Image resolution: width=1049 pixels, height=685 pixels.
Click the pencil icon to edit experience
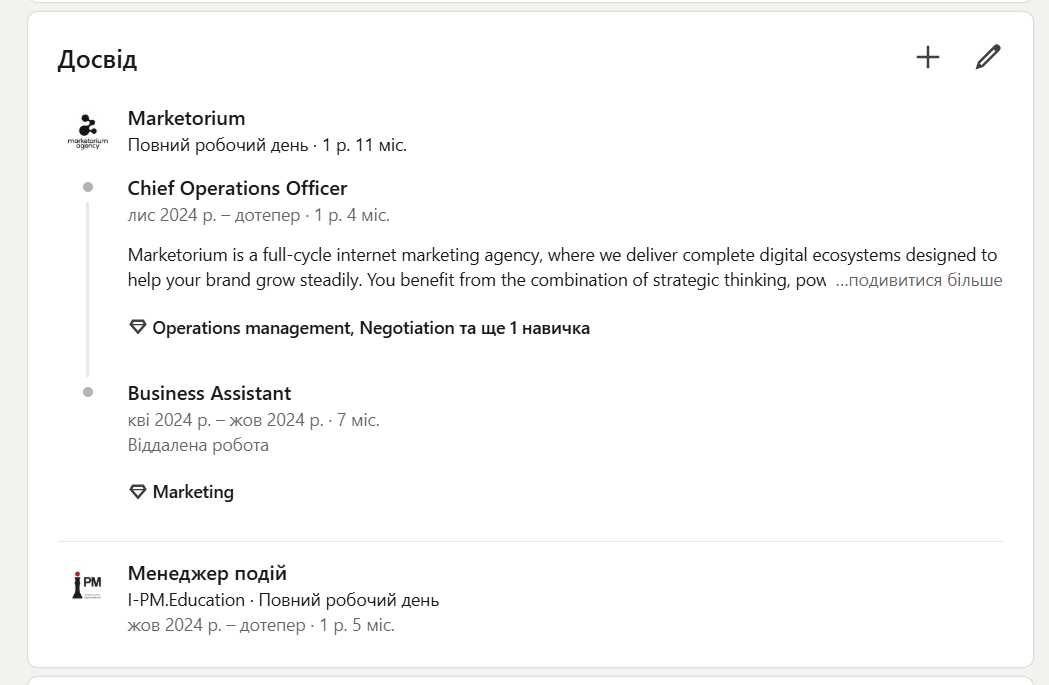click(988, 57)
